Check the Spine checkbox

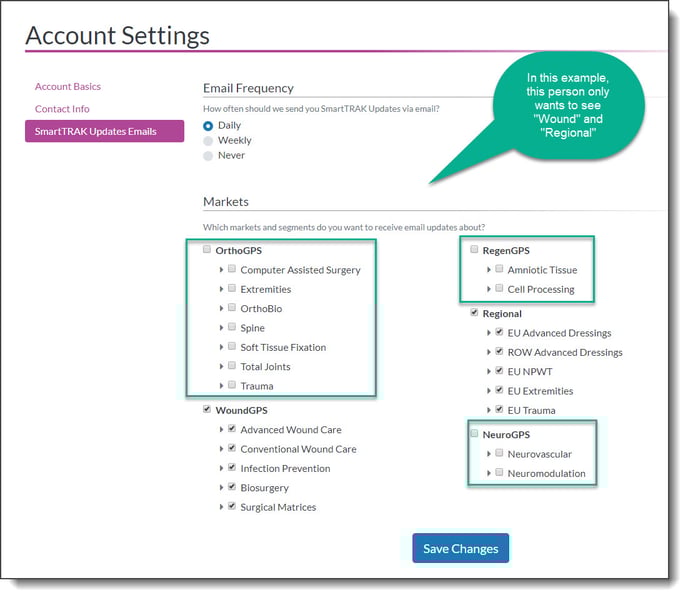232,327
